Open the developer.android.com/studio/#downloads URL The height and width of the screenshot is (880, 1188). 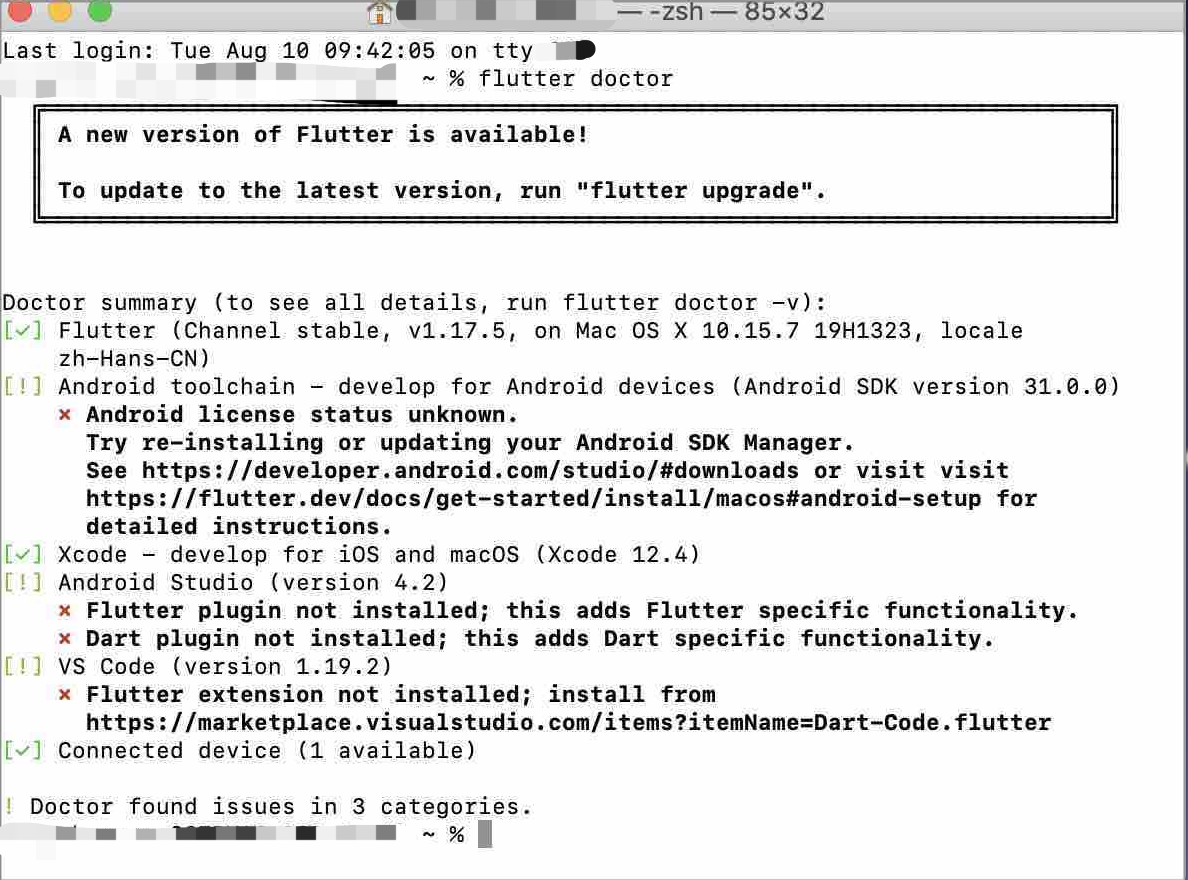pos(470,471)
